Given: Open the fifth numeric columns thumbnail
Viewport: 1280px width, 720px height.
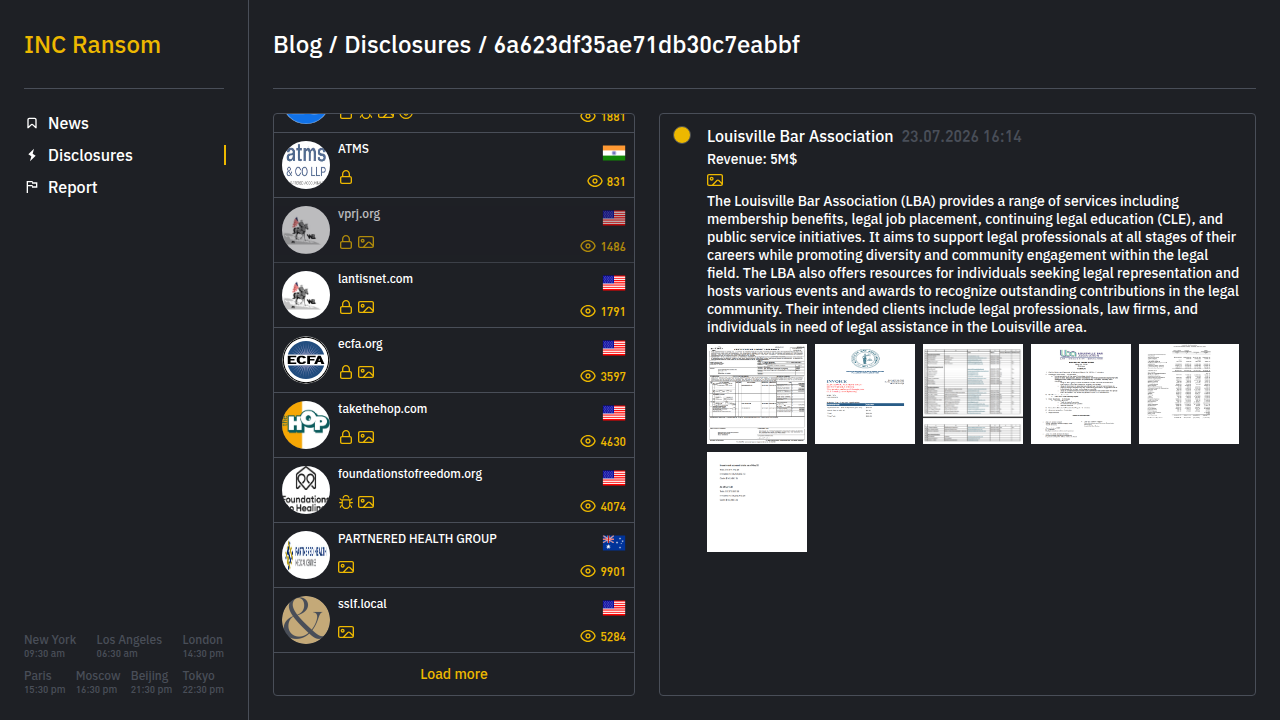Looking at the screenshot, I should [x=1189, y=394].
